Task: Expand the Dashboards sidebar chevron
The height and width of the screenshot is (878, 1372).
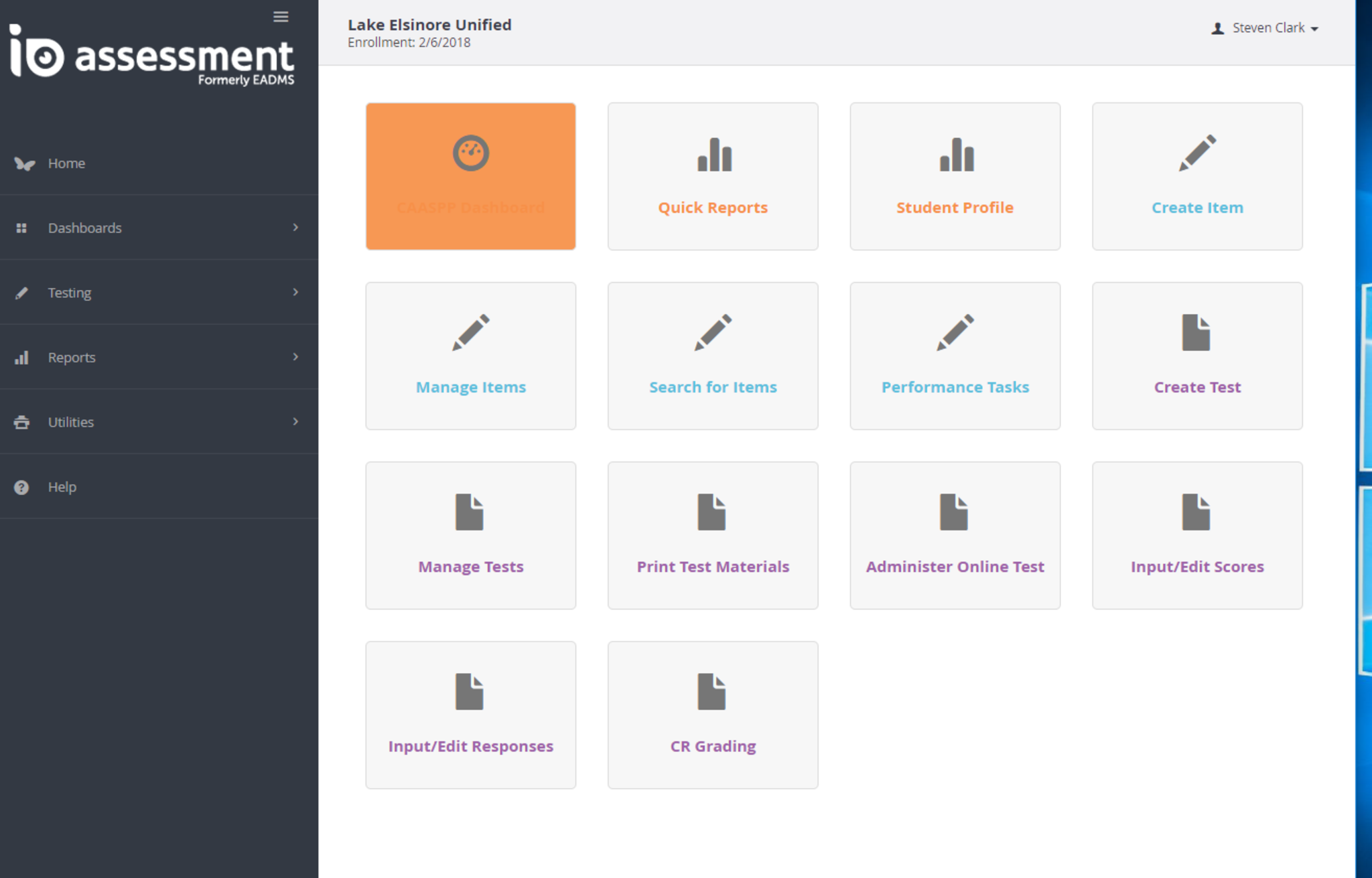Action: coord(295,228)
